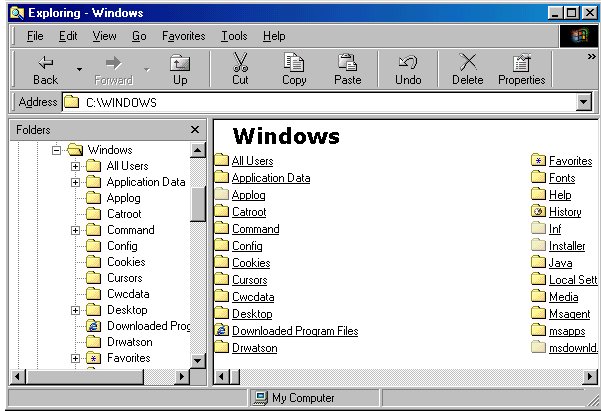
Task: Select the History folder icon
Action: pyautogui.click(x=538, y=211)
